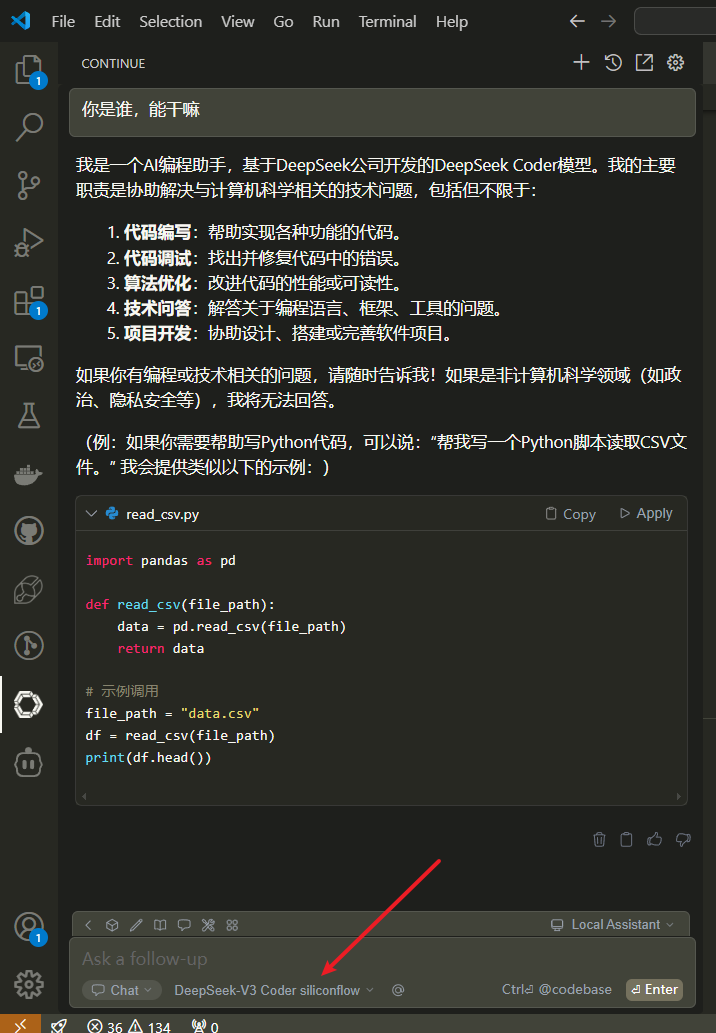716x1033 pixels.
Task: Open the Terminal menu
Action: (x=387, y=21)
